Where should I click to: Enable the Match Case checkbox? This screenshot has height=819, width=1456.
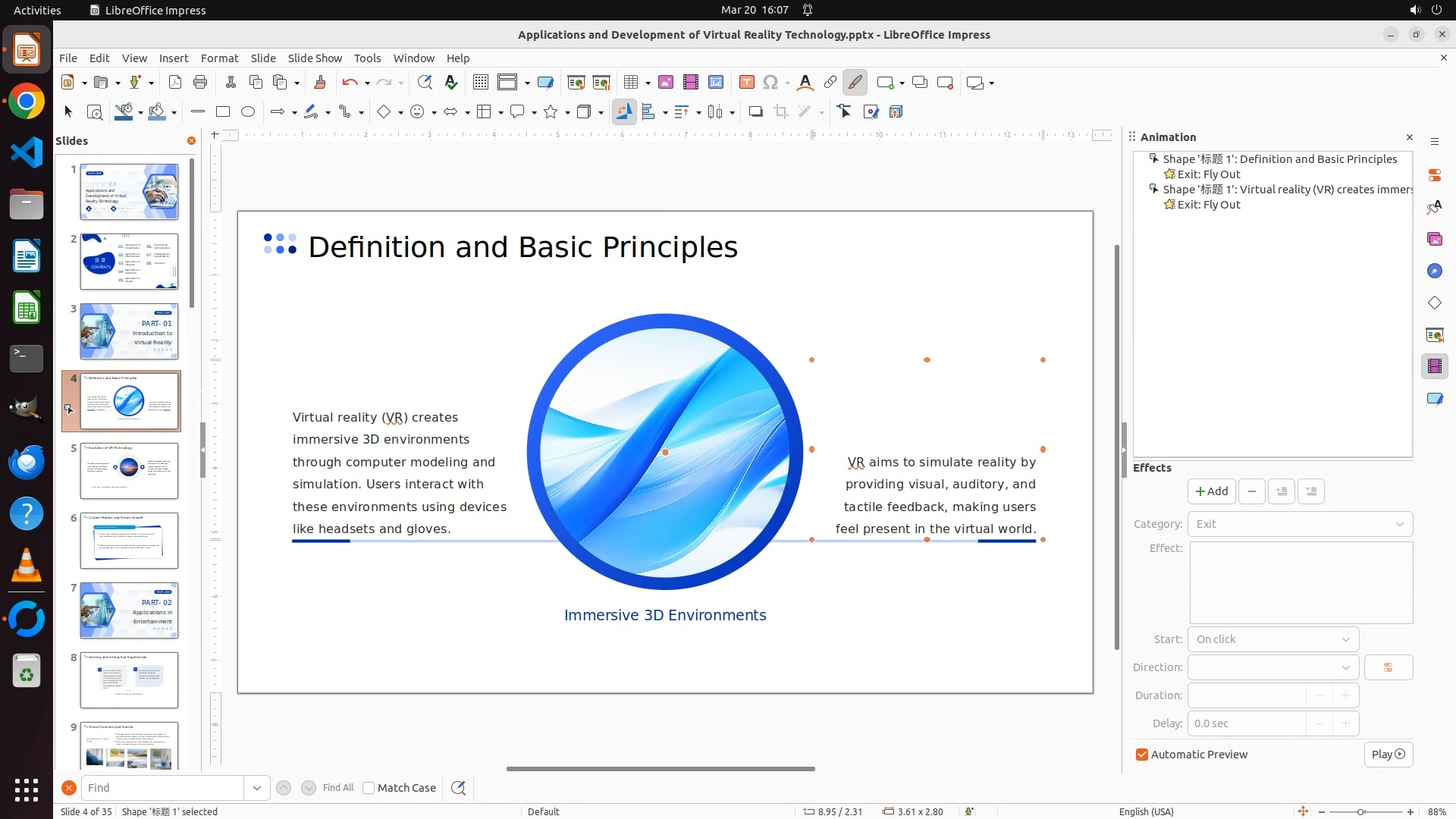coord(369,788)
